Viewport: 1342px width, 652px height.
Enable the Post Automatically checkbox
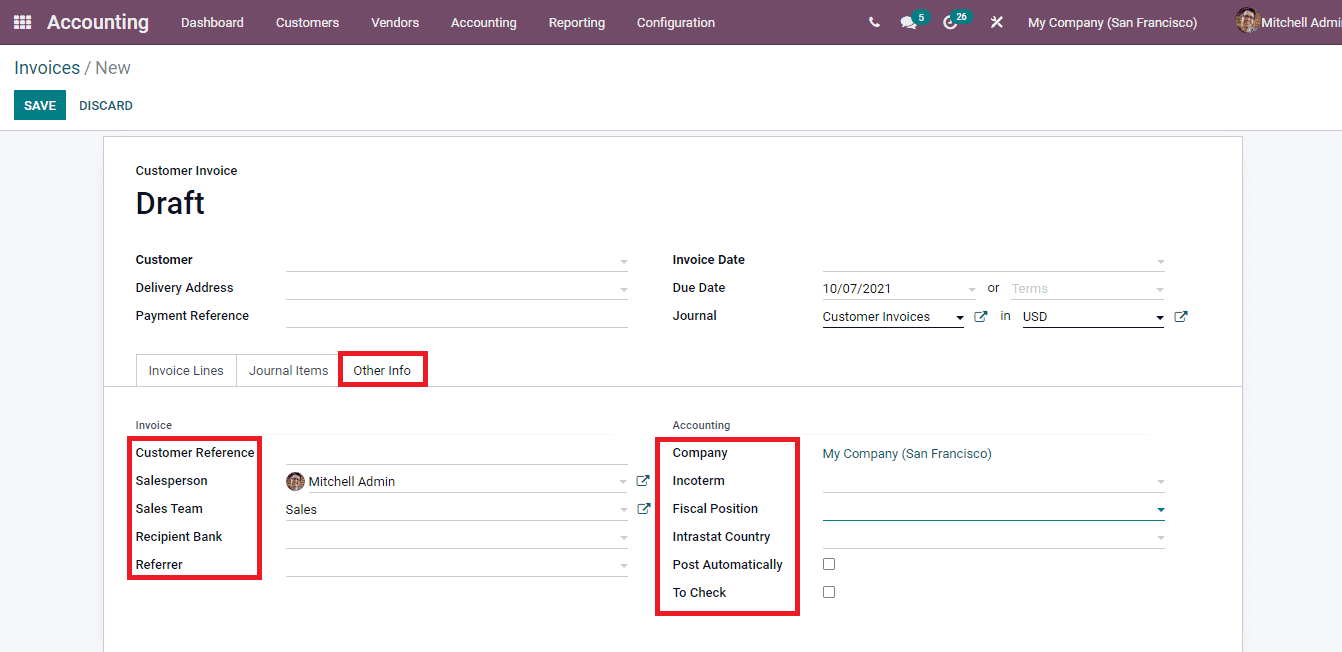[x=829, y=563]
